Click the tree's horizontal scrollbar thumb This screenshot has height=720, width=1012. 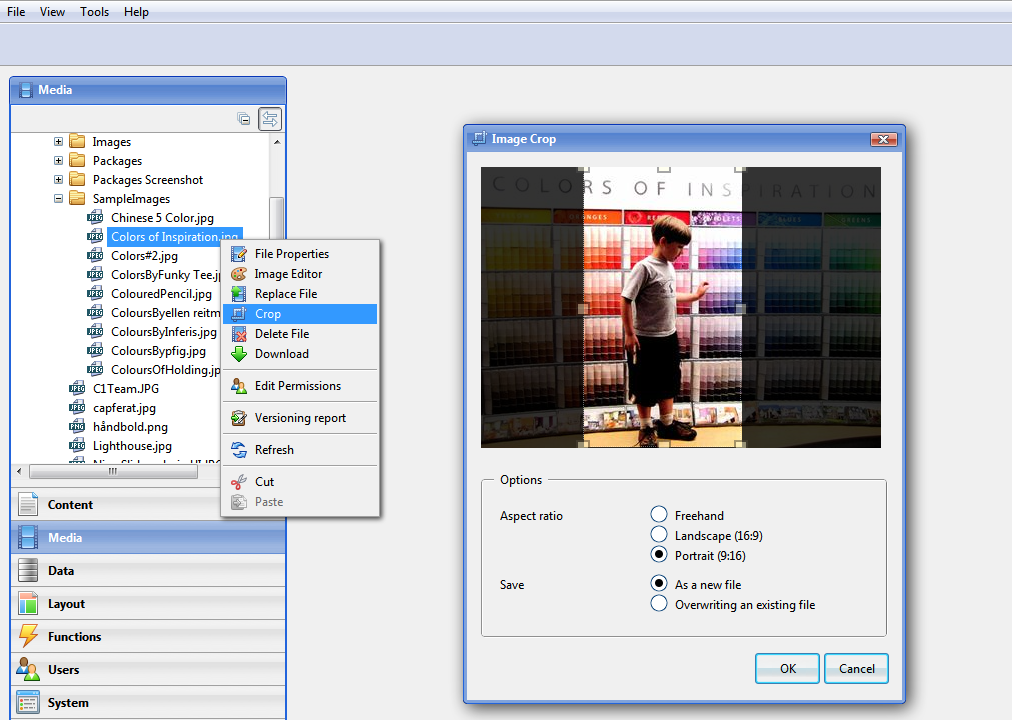[x=112, y=471]
